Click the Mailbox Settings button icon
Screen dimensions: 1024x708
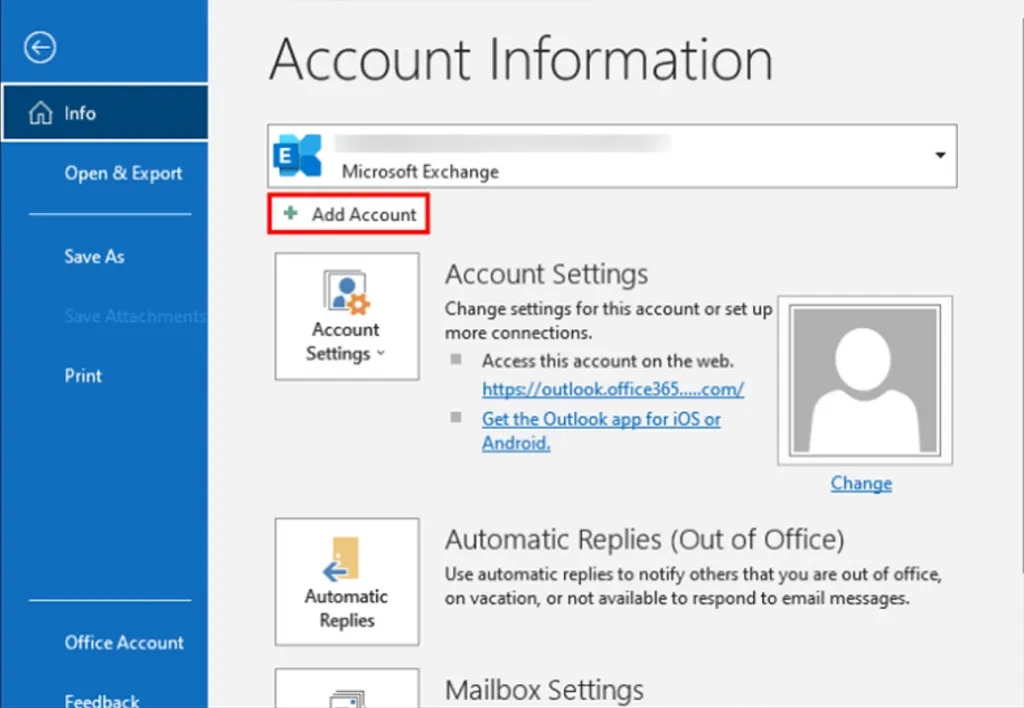point(347,688)
